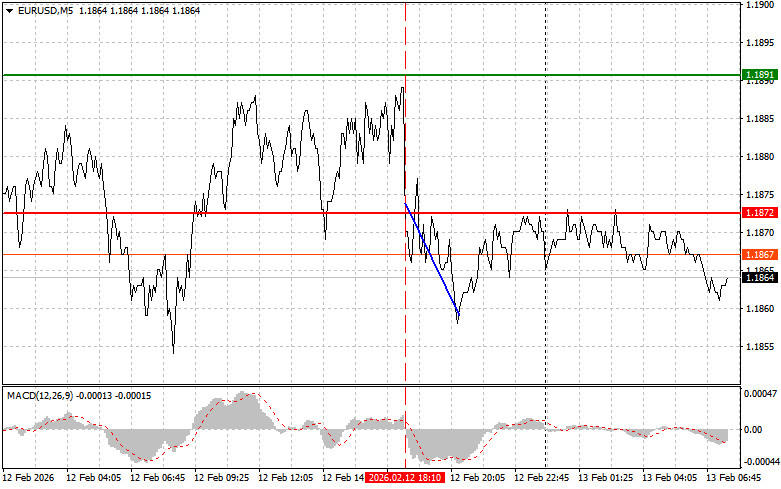Select the EURUSD,M5 chart title text

coord(45,10)
